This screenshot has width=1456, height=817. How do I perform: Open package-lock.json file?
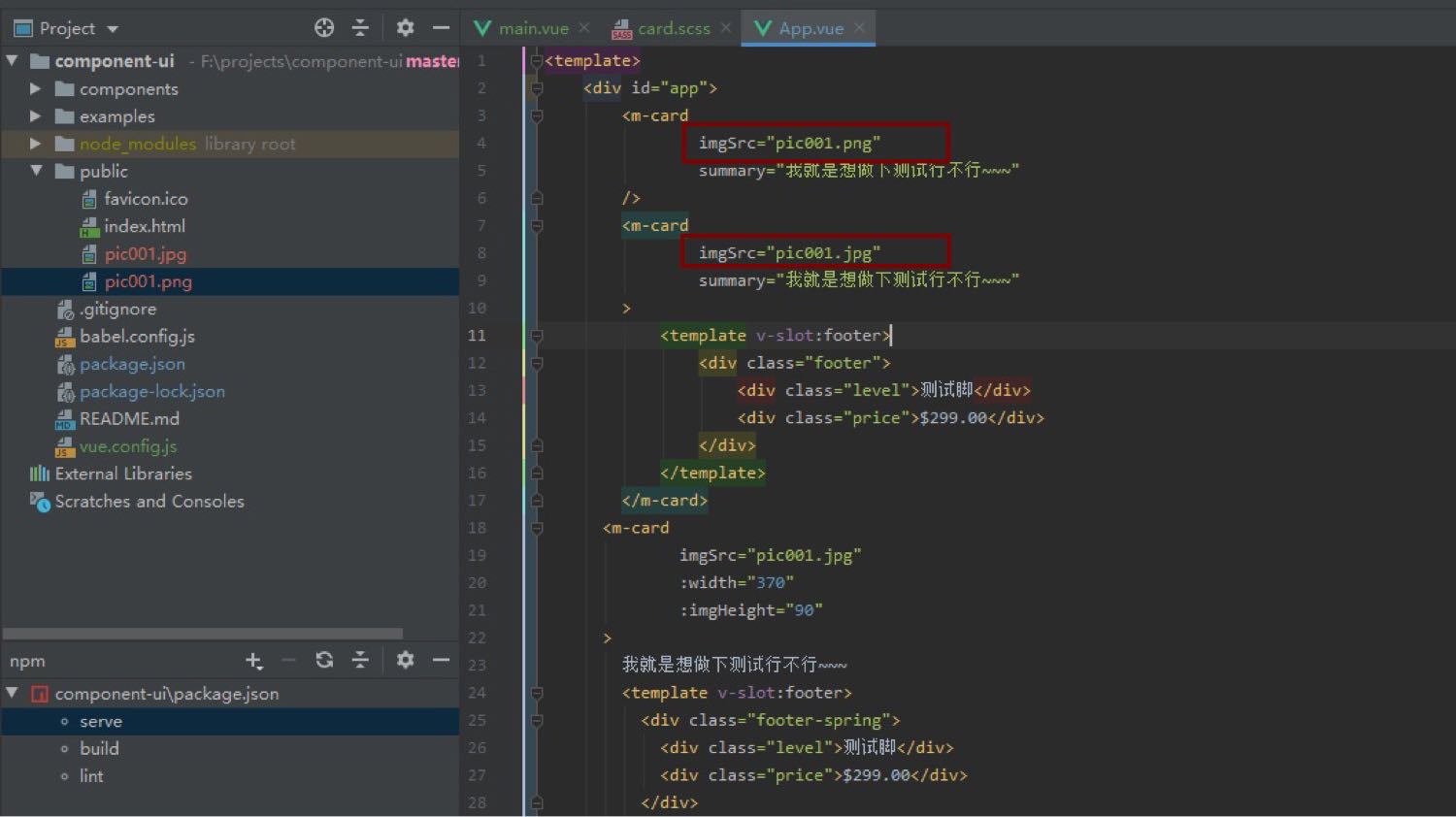(152, 391)
